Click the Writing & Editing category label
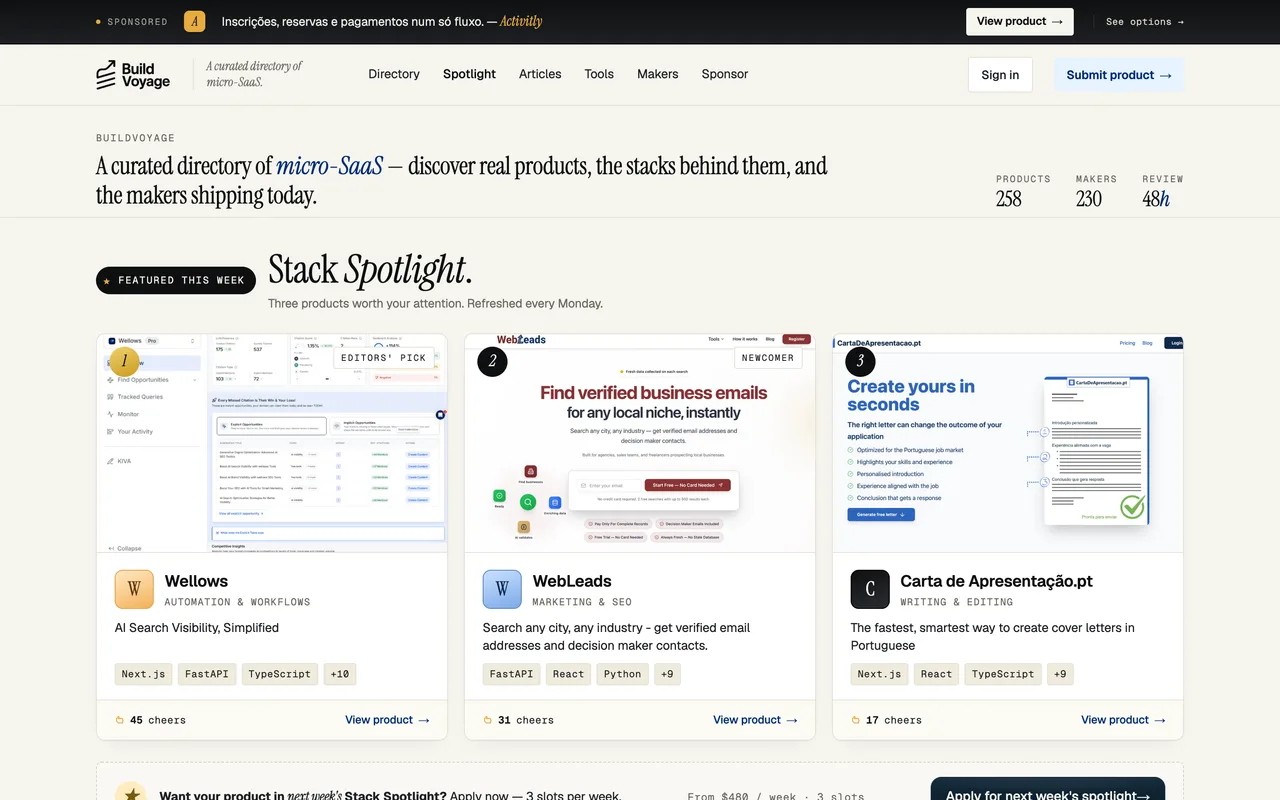1280x800 pixels. tap(957, 602)
